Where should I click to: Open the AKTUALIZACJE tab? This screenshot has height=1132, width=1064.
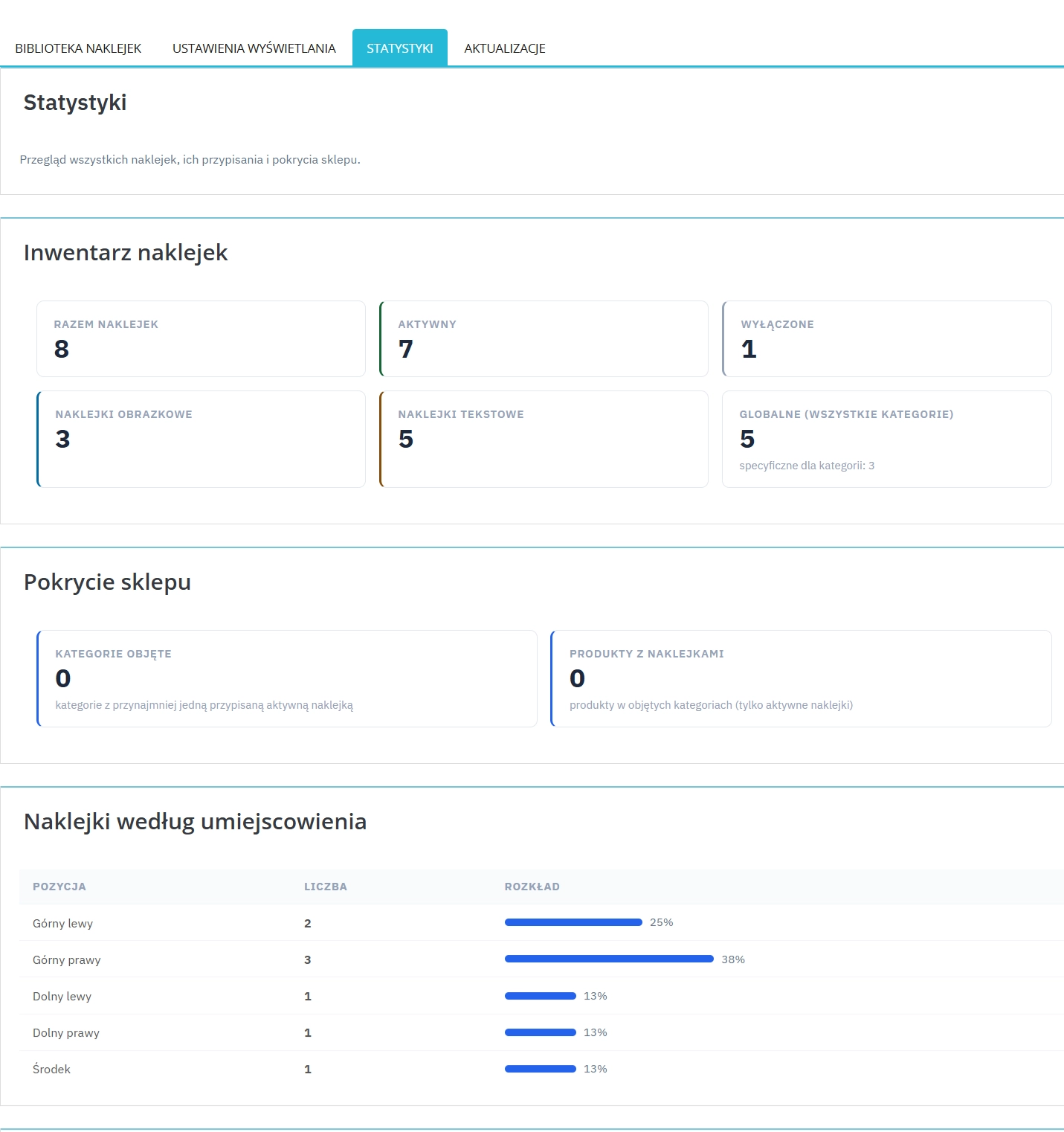pos(504,48)
